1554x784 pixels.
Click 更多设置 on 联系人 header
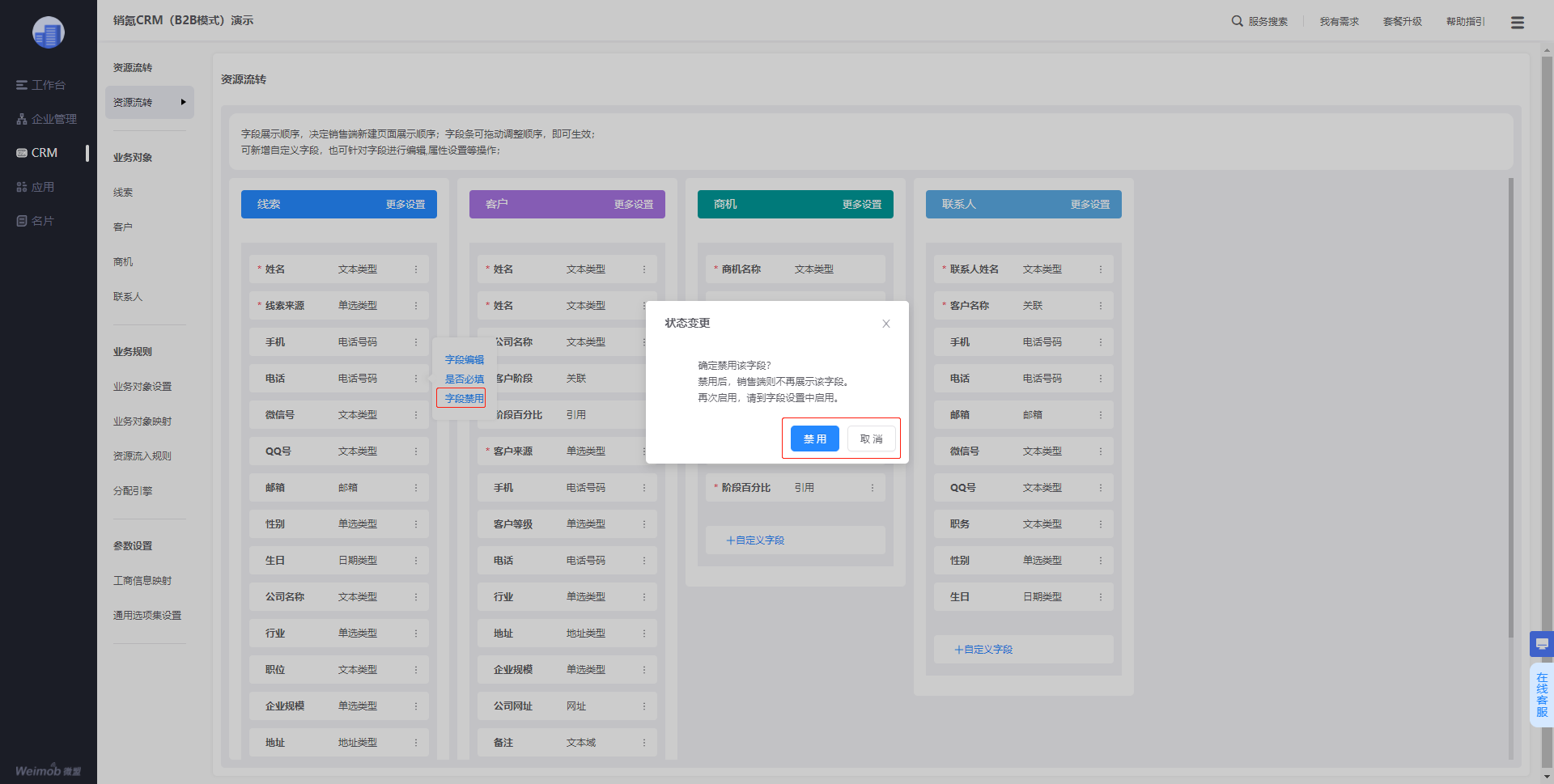[x=1090, y=205]
